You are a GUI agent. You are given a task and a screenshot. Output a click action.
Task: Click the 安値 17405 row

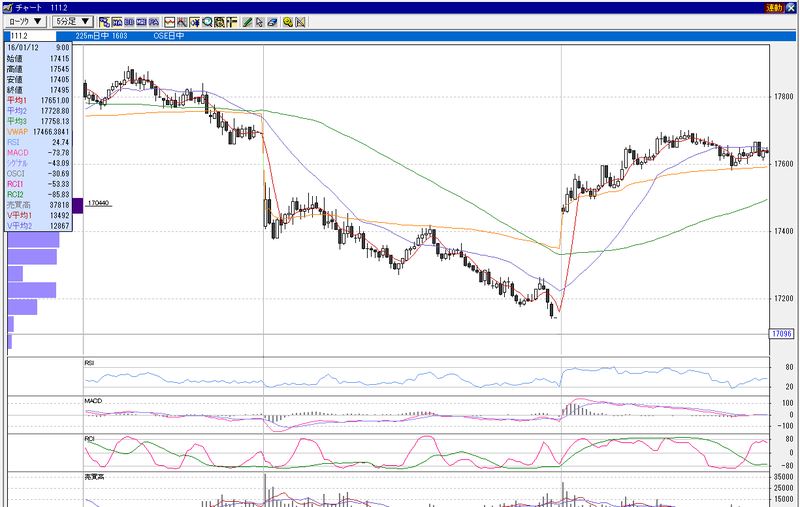coord(38,79)
